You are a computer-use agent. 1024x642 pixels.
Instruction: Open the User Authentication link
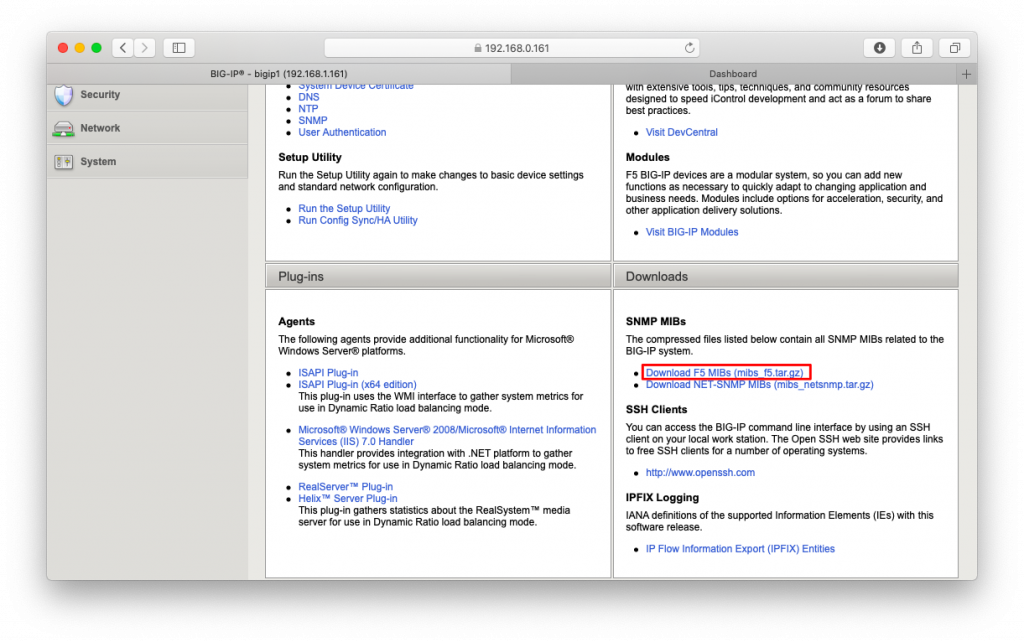point(342,132)
